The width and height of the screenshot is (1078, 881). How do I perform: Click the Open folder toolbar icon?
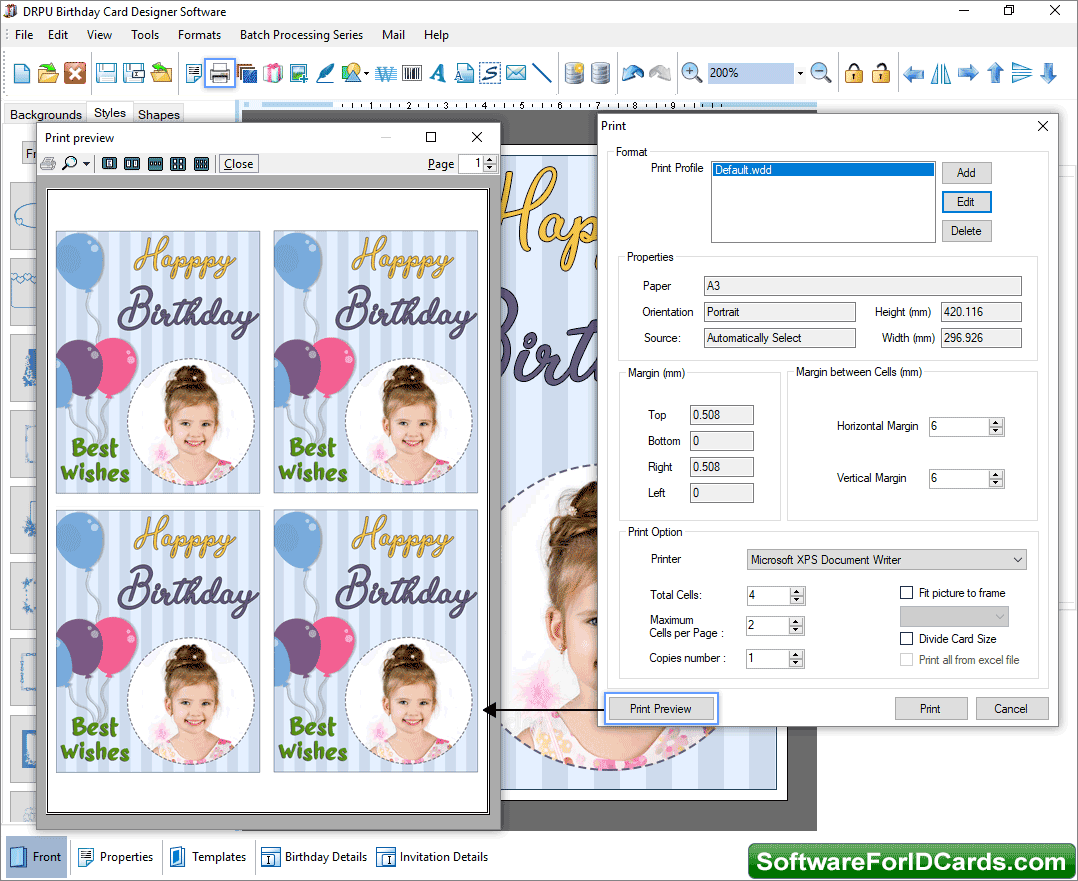click(48, 73)
